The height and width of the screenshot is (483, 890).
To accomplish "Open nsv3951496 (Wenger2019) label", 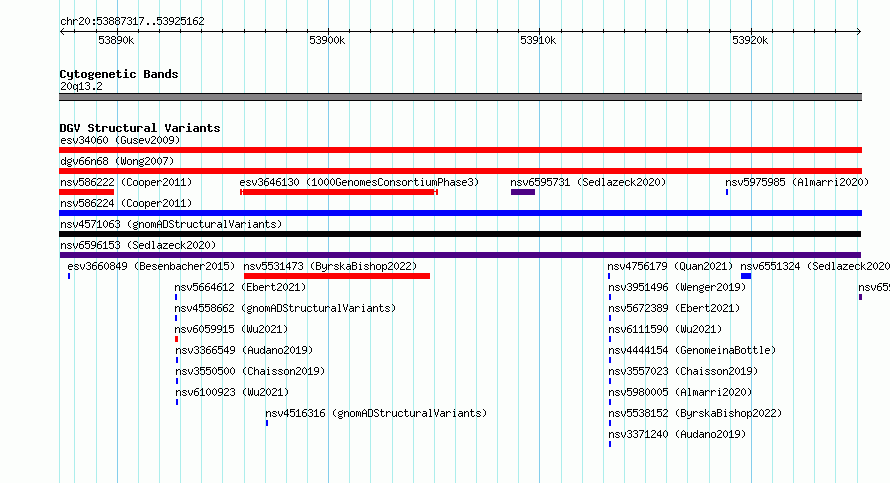I will [x=677, y=287].
